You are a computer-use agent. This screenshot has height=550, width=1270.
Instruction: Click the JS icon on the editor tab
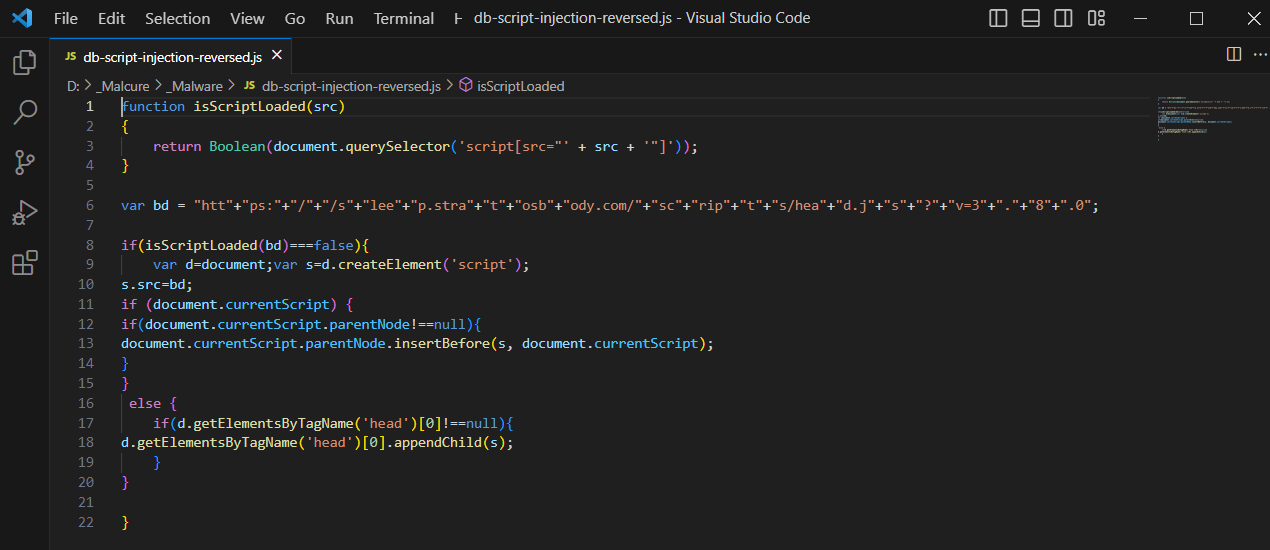[70, 57]
